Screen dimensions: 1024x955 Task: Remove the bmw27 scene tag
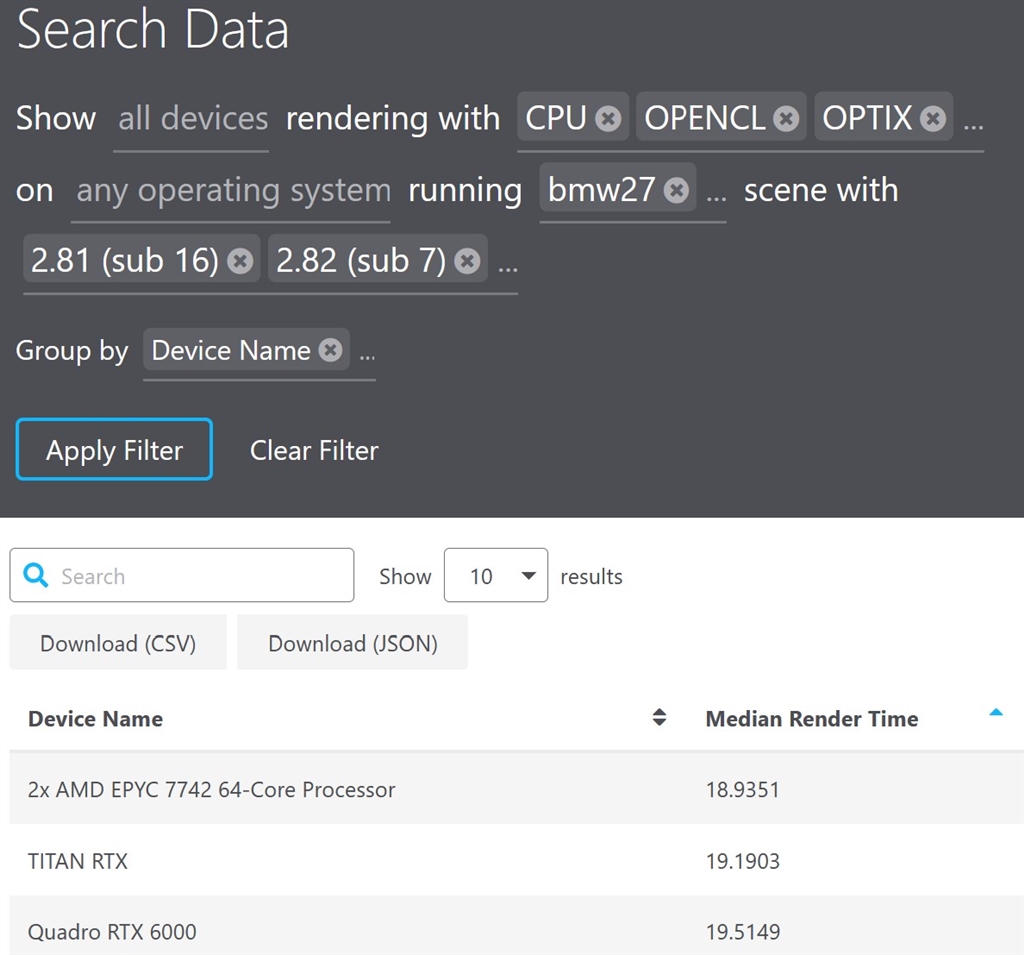tap(677, 191)
